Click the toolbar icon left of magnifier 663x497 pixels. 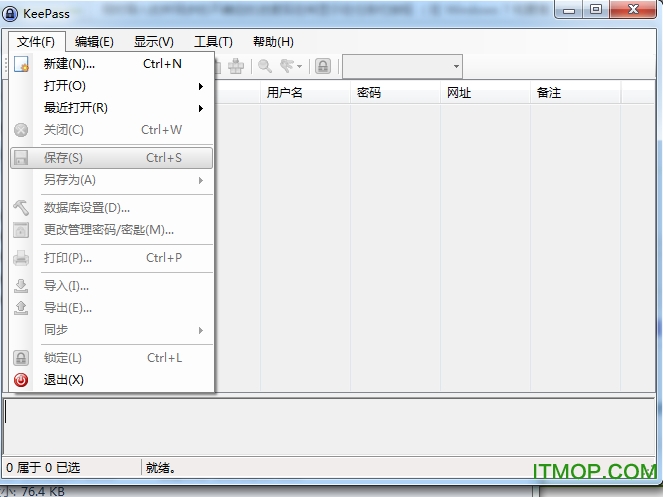(236, 66)
